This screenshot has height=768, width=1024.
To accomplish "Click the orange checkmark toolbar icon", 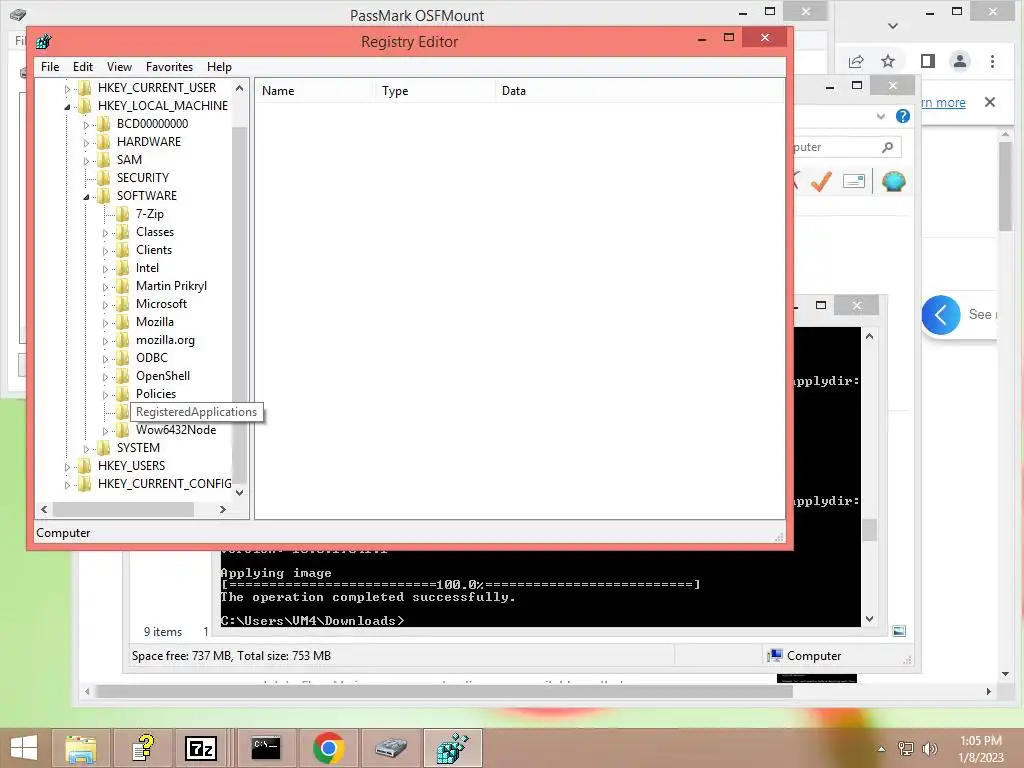I will 821,181.
